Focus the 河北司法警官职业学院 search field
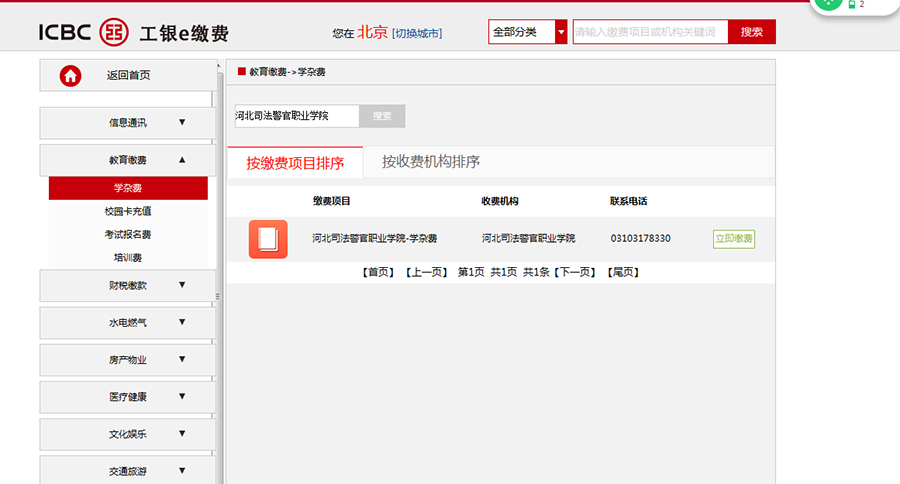Image resolution: width=900 pixels, height=484 pixels. [x=297, y=116]
